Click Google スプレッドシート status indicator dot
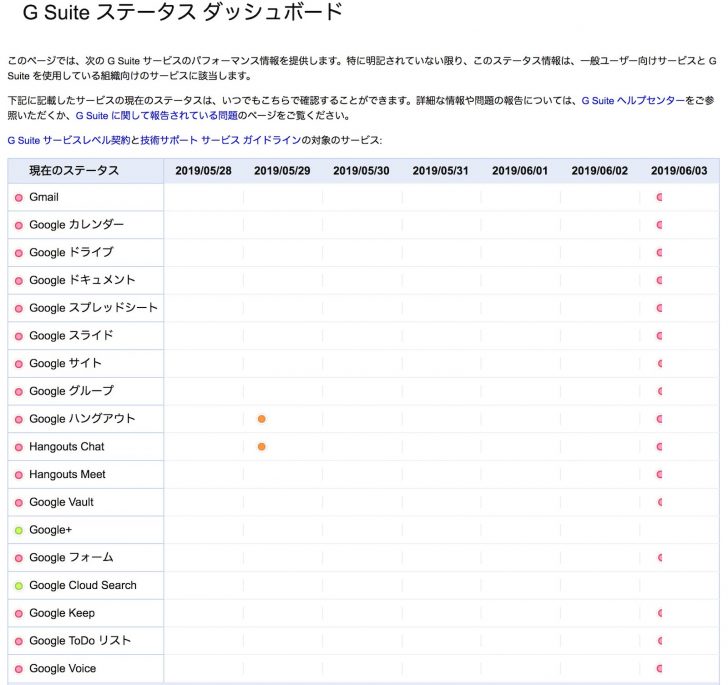The height and width of the screenshot is (685, 728). click(19, 309)
